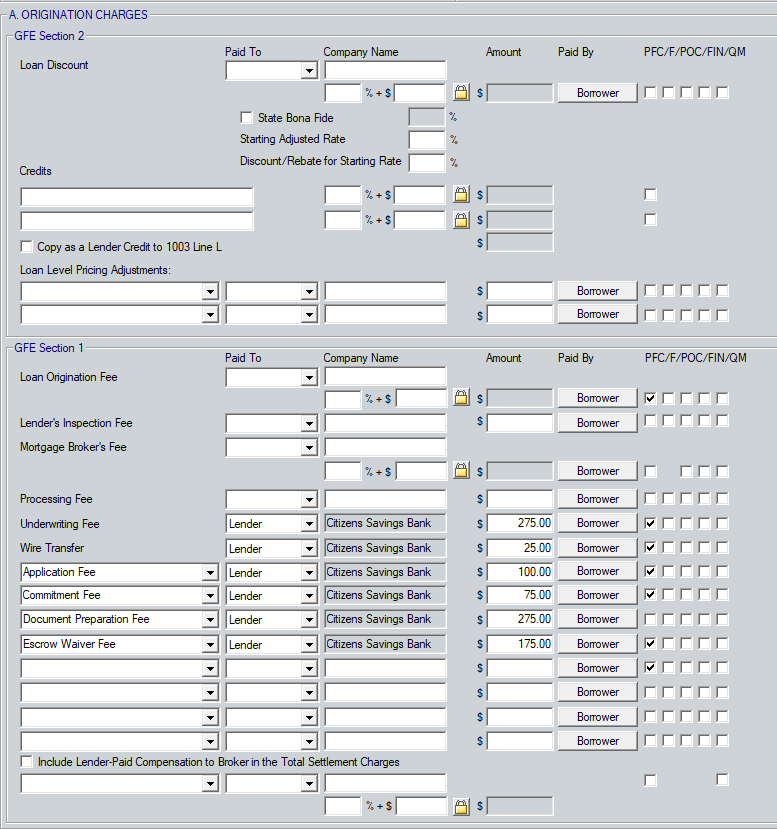The image size is (777, 829).
Task: Expand the Application Fee name dropdown
Action: [x=210, y=573]
